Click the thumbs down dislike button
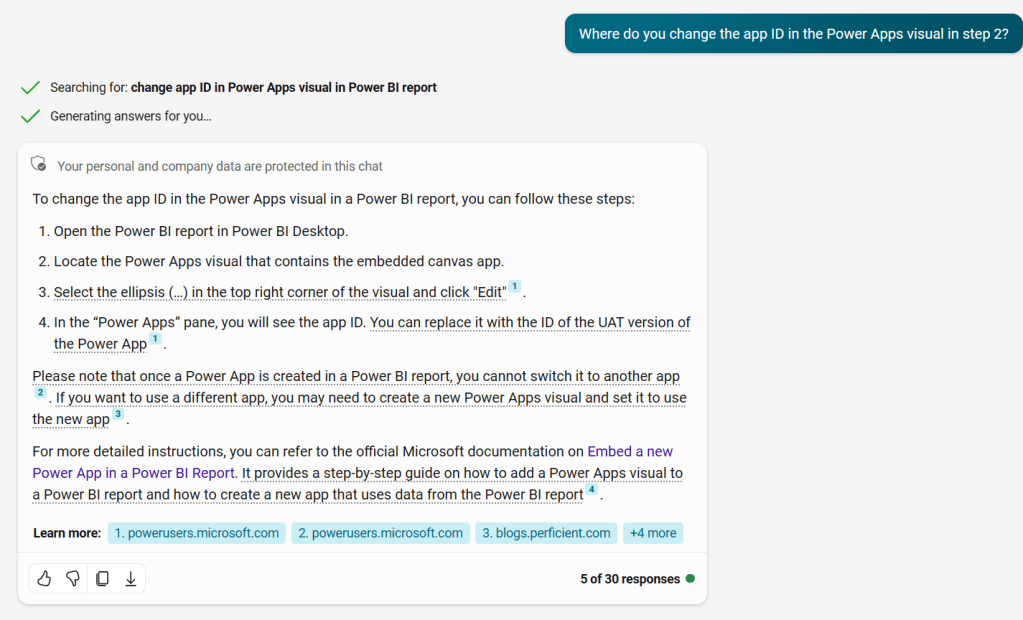1023x620 pixels. point(73,579)
